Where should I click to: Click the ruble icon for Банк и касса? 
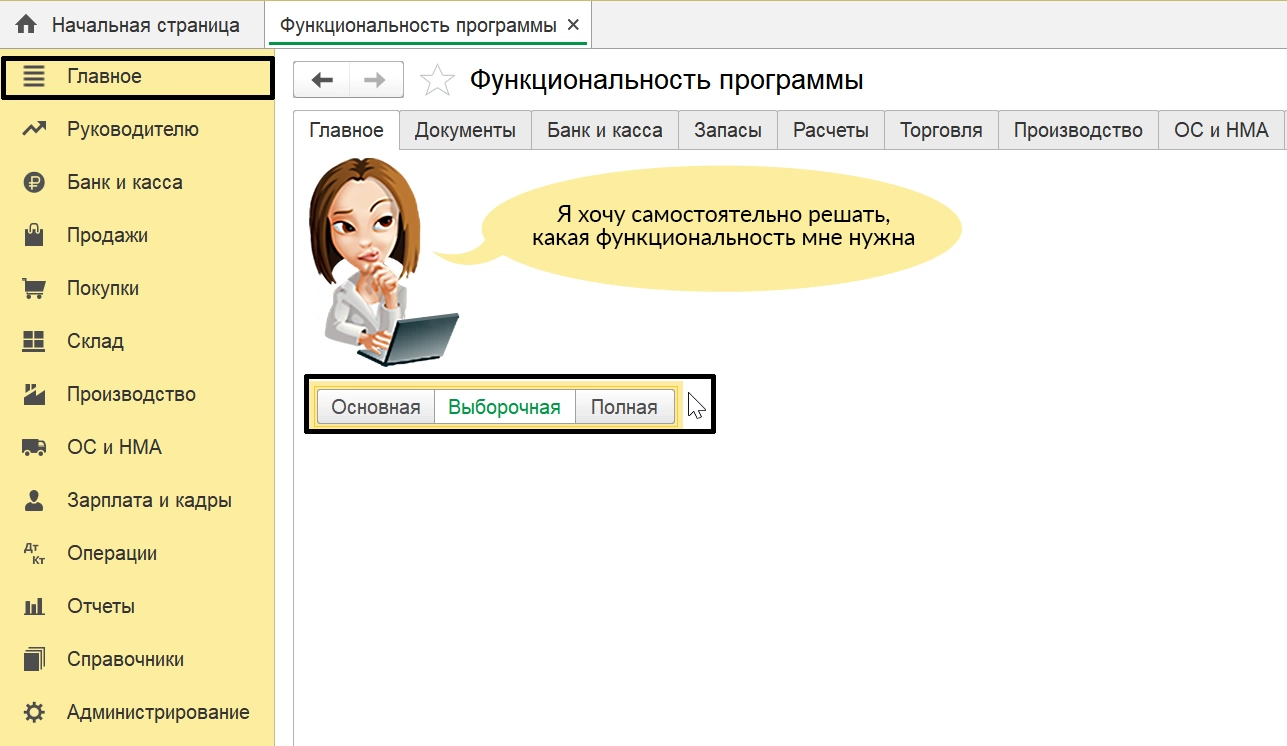35,183
